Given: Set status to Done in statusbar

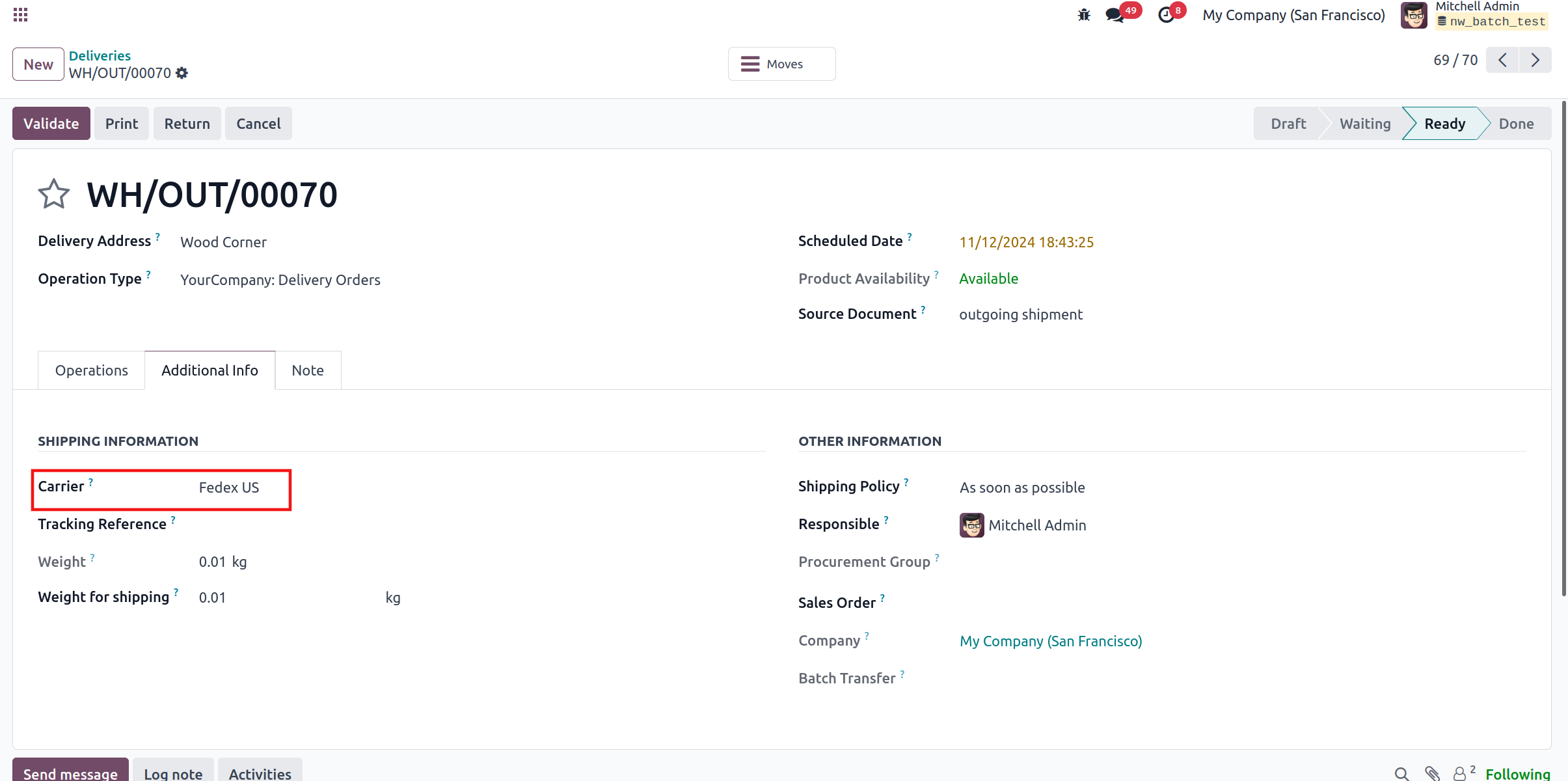Looking at the screenshot, I should tap(1516, 124).
